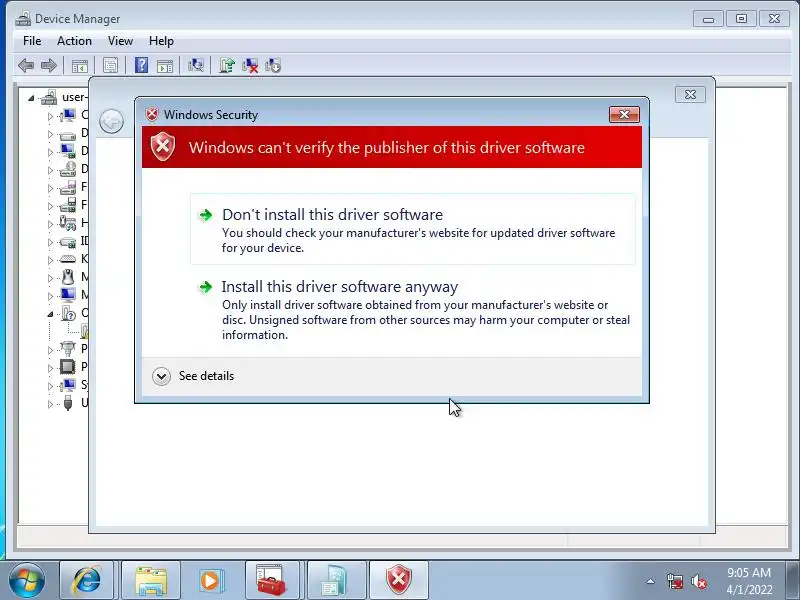
Task: Open the Action menu
Action: 74,41
